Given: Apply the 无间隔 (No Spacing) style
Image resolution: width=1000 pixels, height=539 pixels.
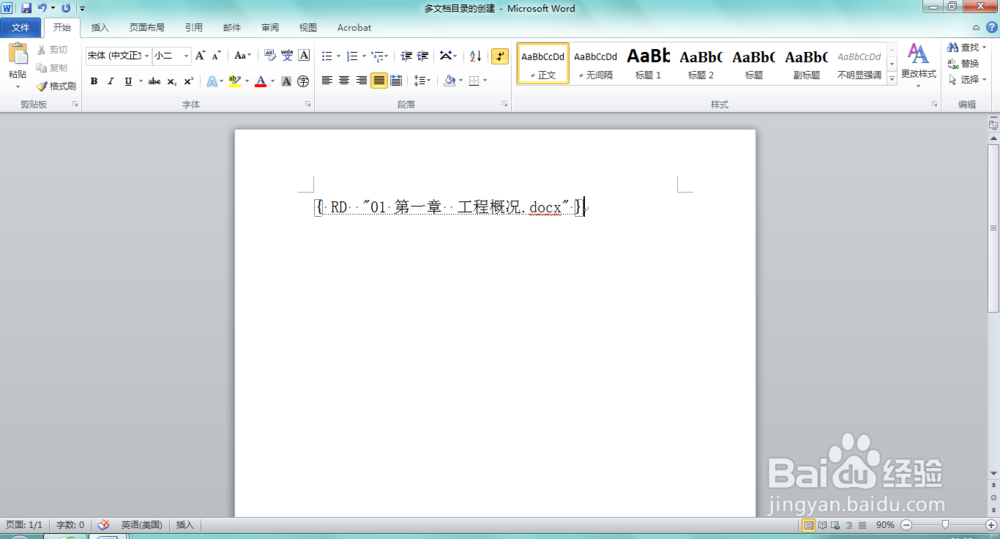Looking at the screenshot, I should [596, 63].
